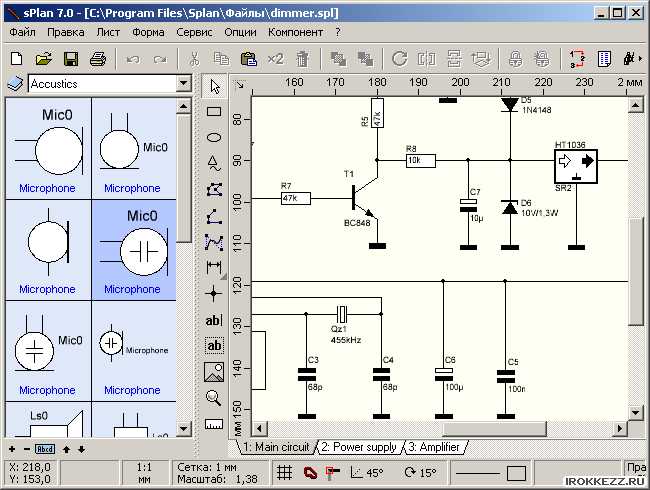The width and height of the screenshot is (650, 490).
Task: Open the Компонент menu
Action: [295, 32]
